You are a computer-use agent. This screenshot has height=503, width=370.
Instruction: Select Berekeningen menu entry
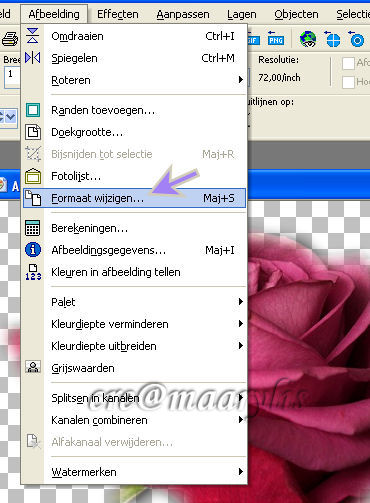click(134, 228)
